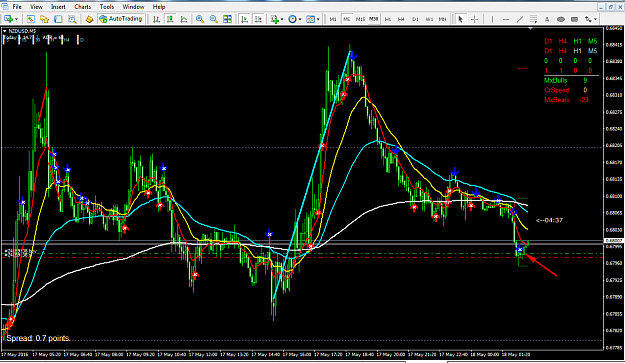Switch to Line Chart display
This screenshot has height=363, width=625.
point(184,19)
